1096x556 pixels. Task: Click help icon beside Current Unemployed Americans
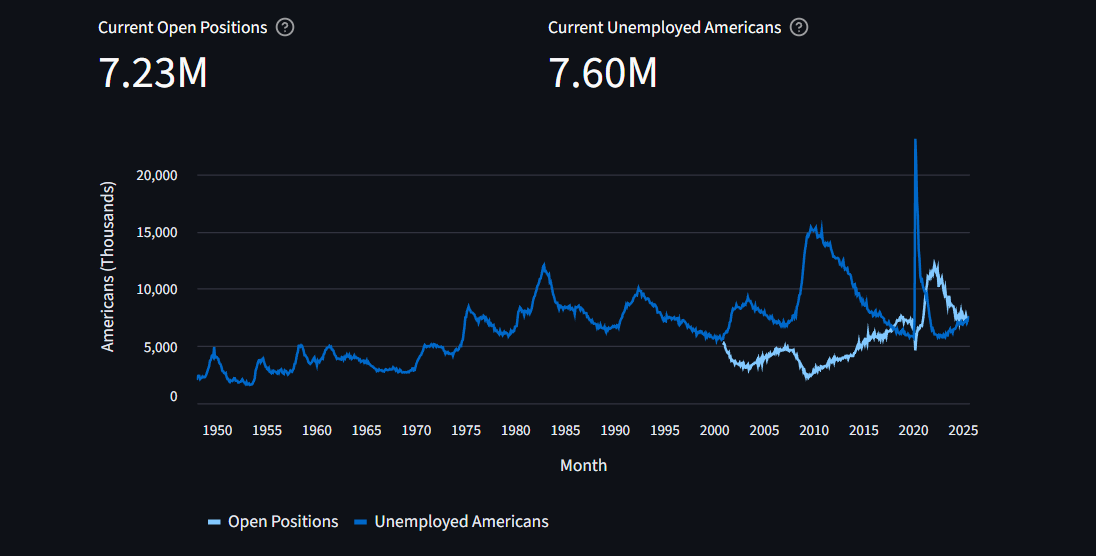point(798,27)
